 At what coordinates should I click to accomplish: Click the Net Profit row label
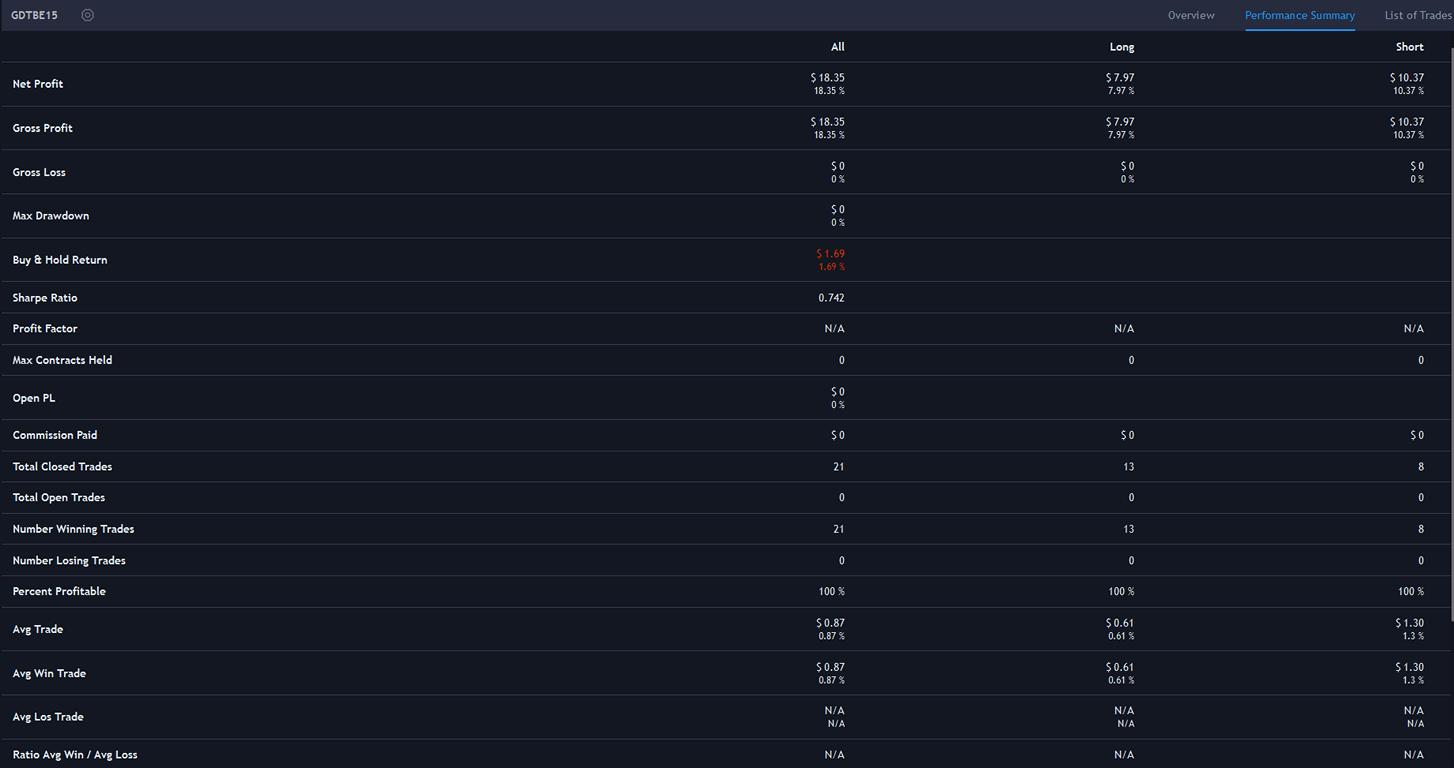coord(38,84)
